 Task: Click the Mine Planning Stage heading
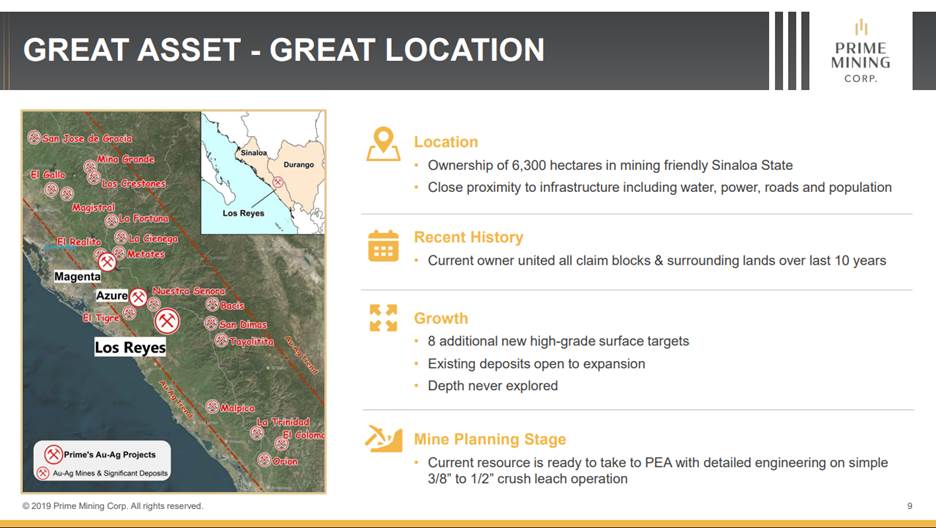click(490, 439)
